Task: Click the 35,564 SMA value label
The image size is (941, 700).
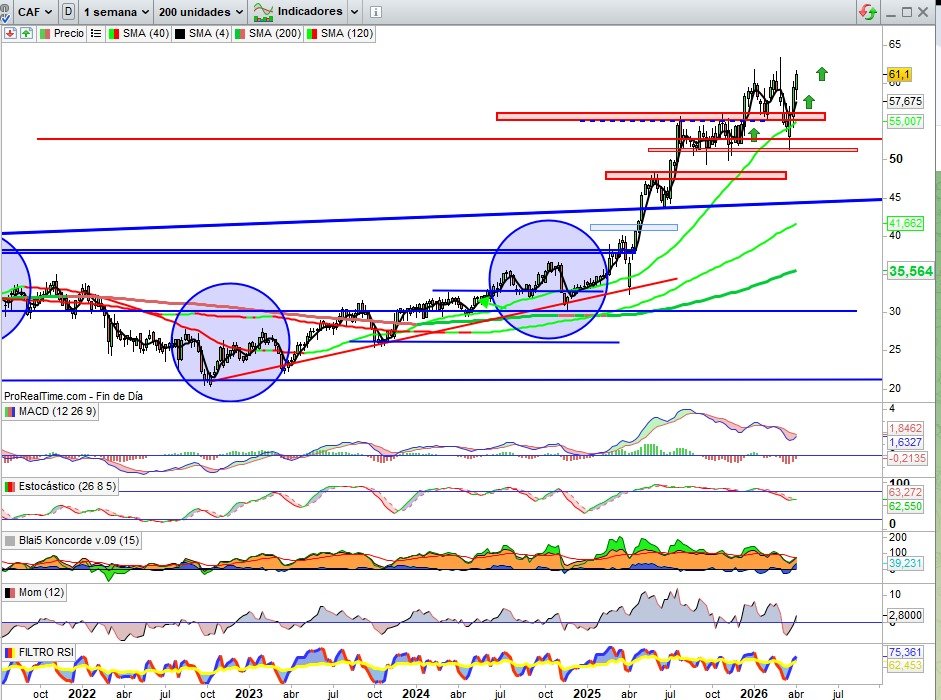Action: coord(911,271)
